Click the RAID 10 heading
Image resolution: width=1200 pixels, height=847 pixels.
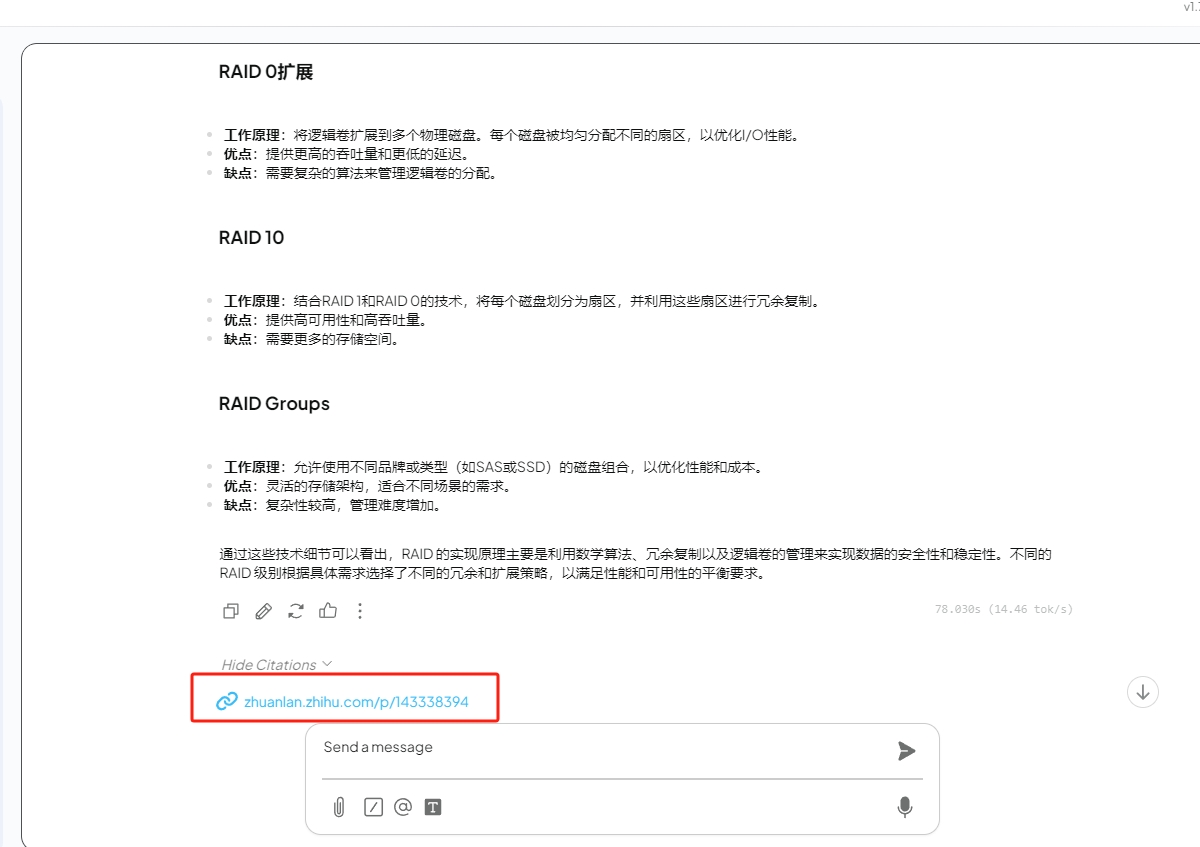(251, 238)
